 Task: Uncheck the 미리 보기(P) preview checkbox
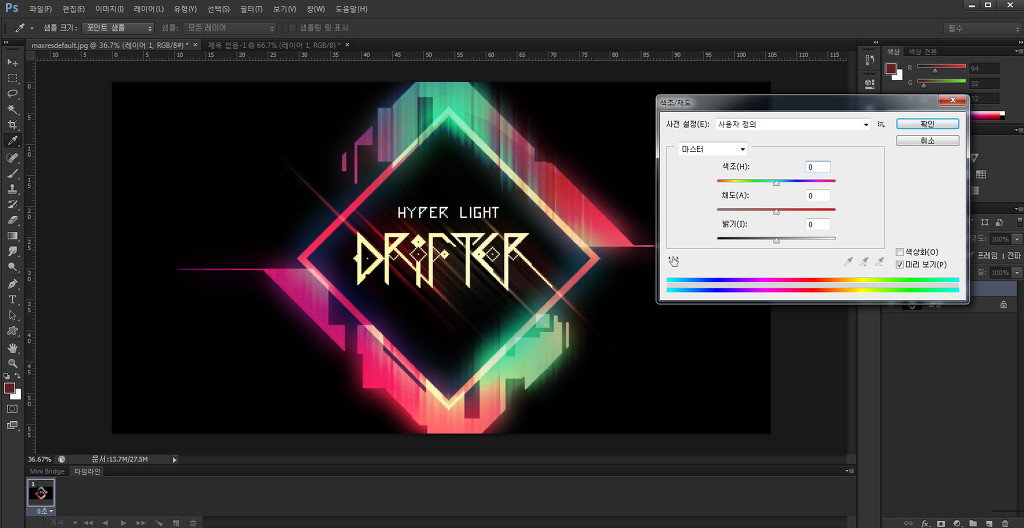tap(900, 264)
